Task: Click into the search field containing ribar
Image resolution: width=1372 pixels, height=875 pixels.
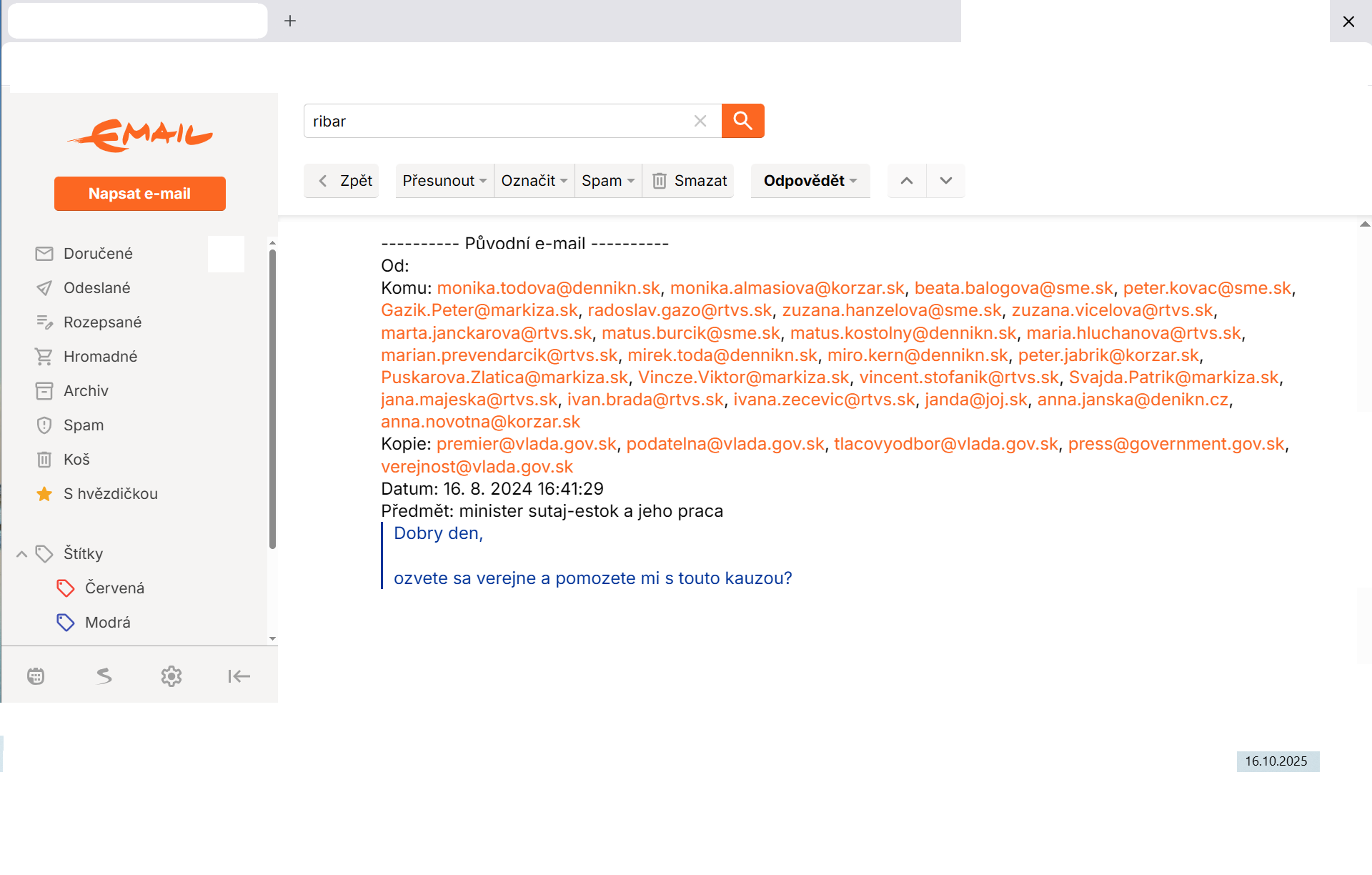Action: point(493,122)
